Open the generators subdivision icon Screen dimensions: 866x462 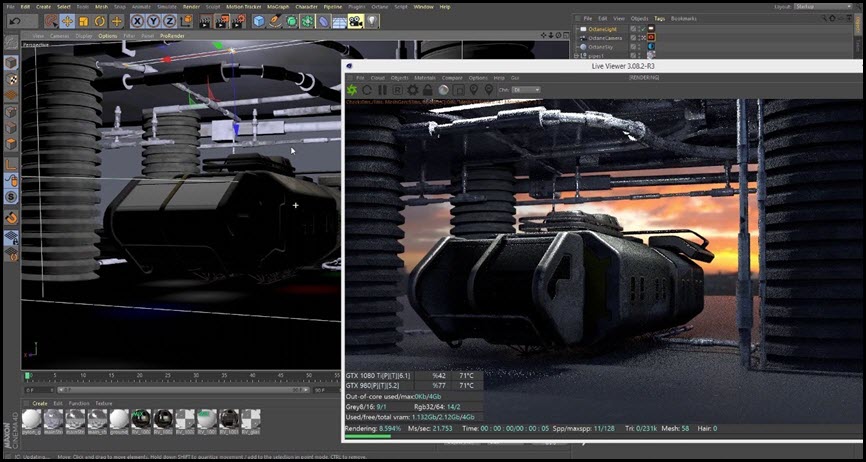(x=291, y=21)
